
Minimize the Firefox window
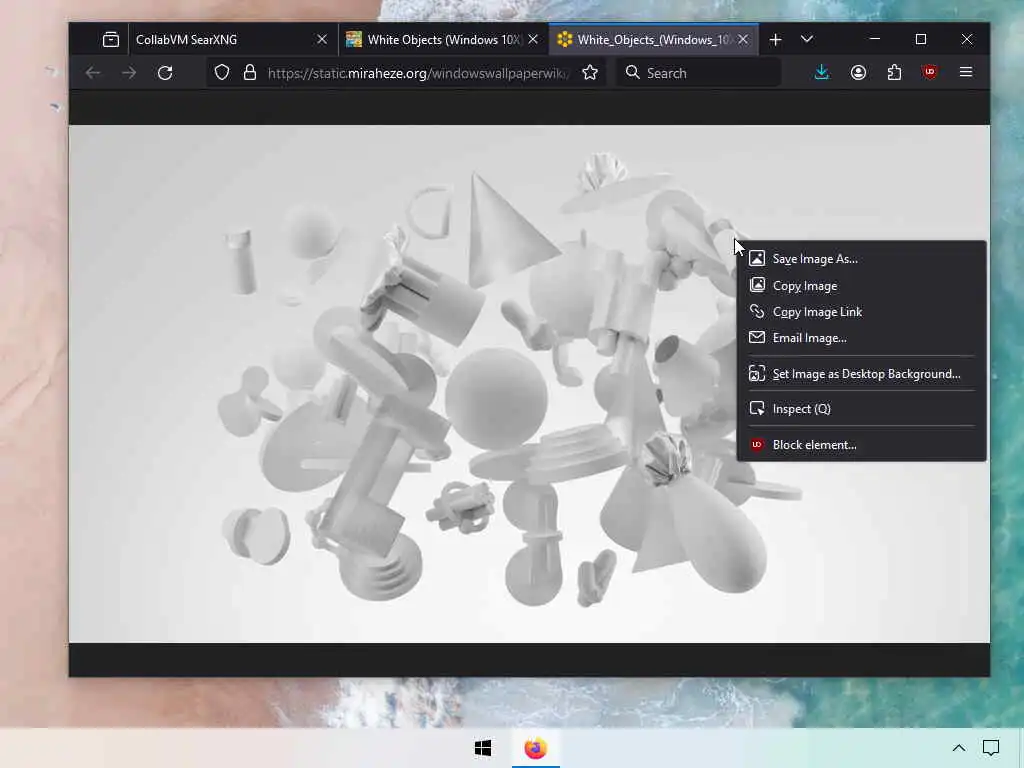pyautogui.click(x=875, y=39)
